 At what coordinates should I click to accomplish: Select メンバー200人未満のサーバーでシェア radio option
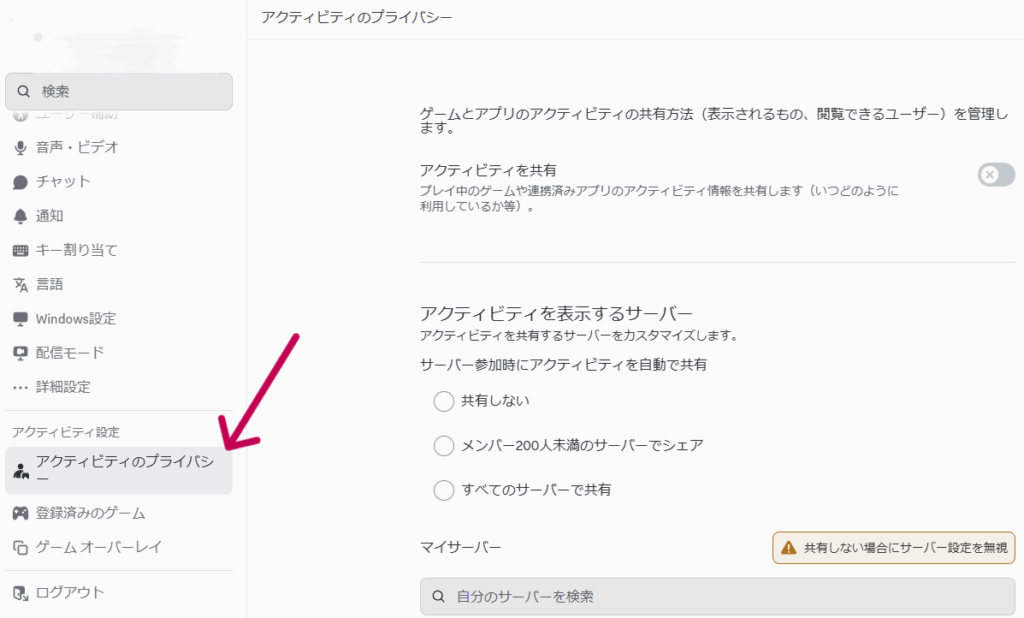point(444,445)
